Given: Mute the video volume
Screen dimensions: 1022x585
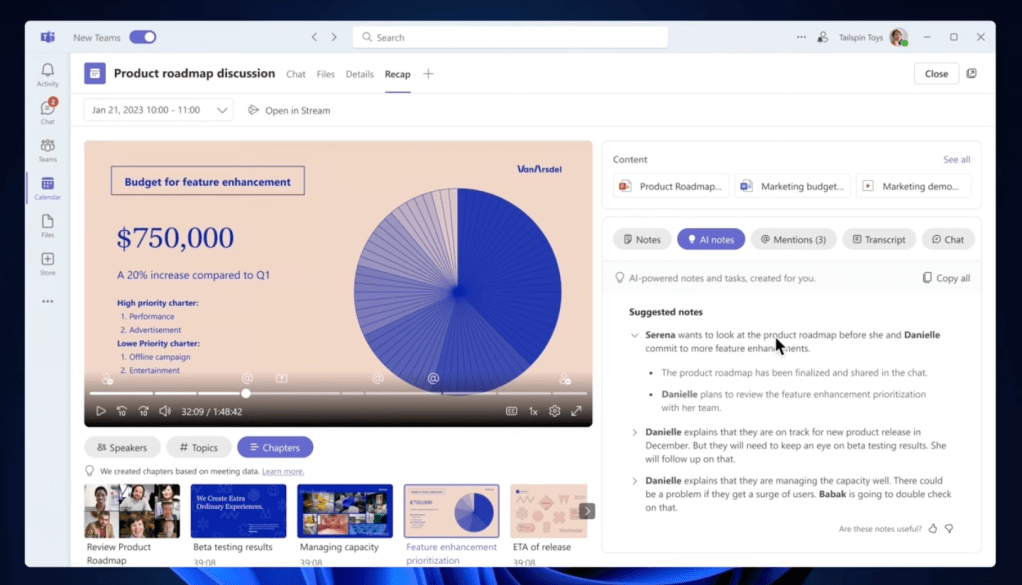Looking at the screenshot, I should tap(165, 411).
